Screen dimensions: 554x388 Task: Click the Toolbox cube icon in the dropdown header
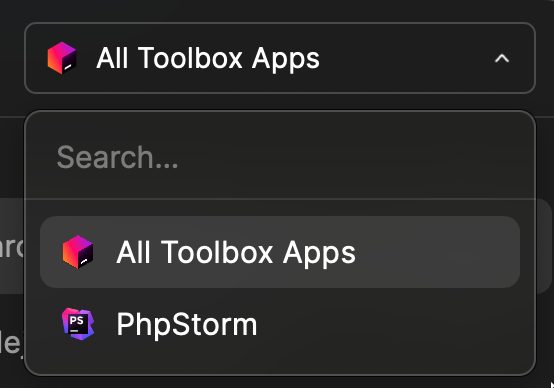point(62,58)
